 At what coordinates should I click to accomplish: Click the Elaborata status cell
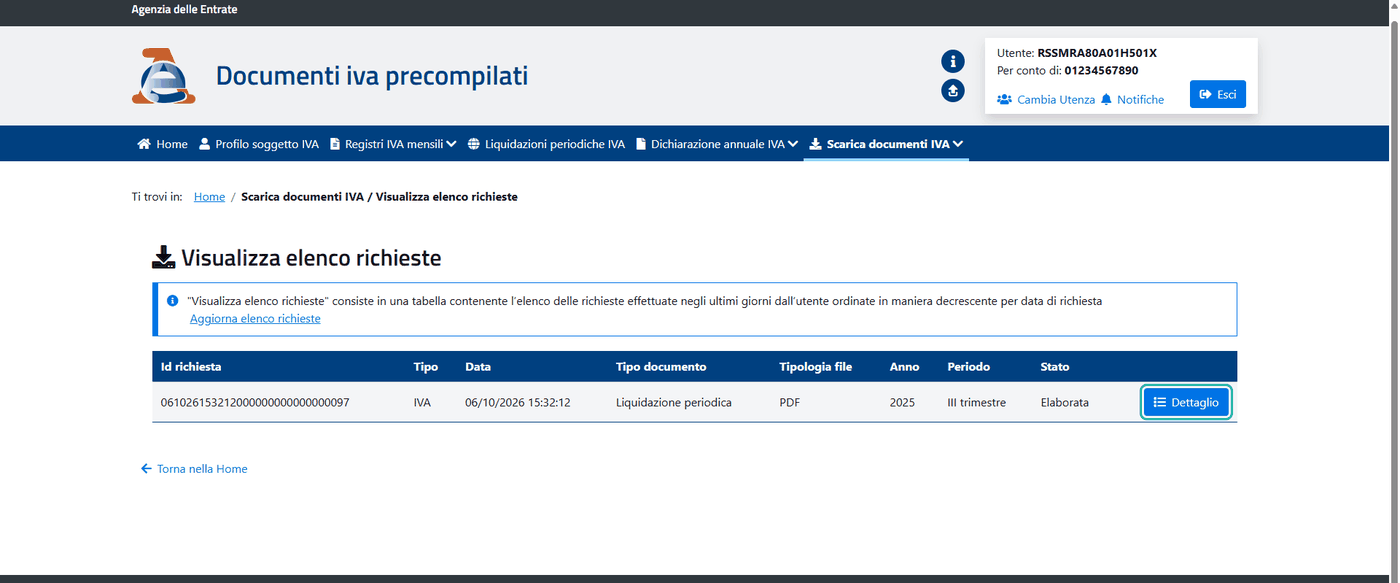click(1064, 402)
